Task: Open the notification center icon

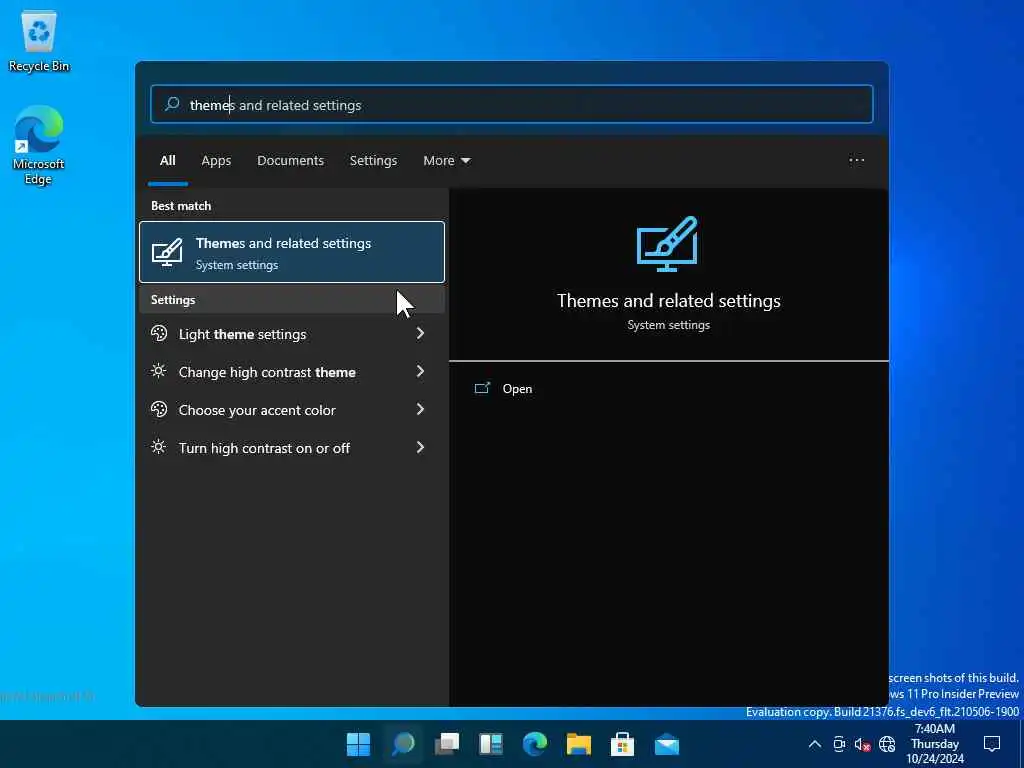Action: [992, 743]
